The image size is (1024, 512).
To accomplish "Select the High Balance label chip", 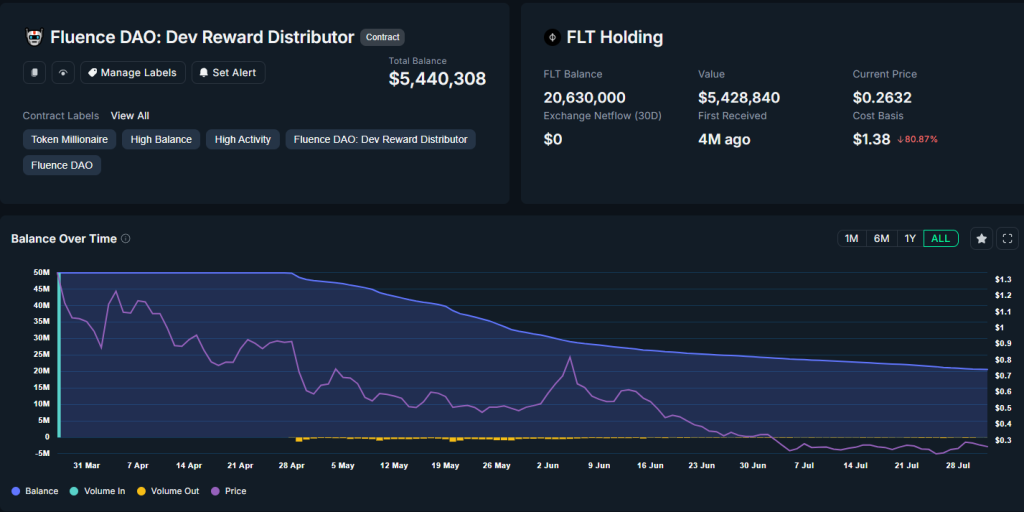I will click(x=161, y=139).
